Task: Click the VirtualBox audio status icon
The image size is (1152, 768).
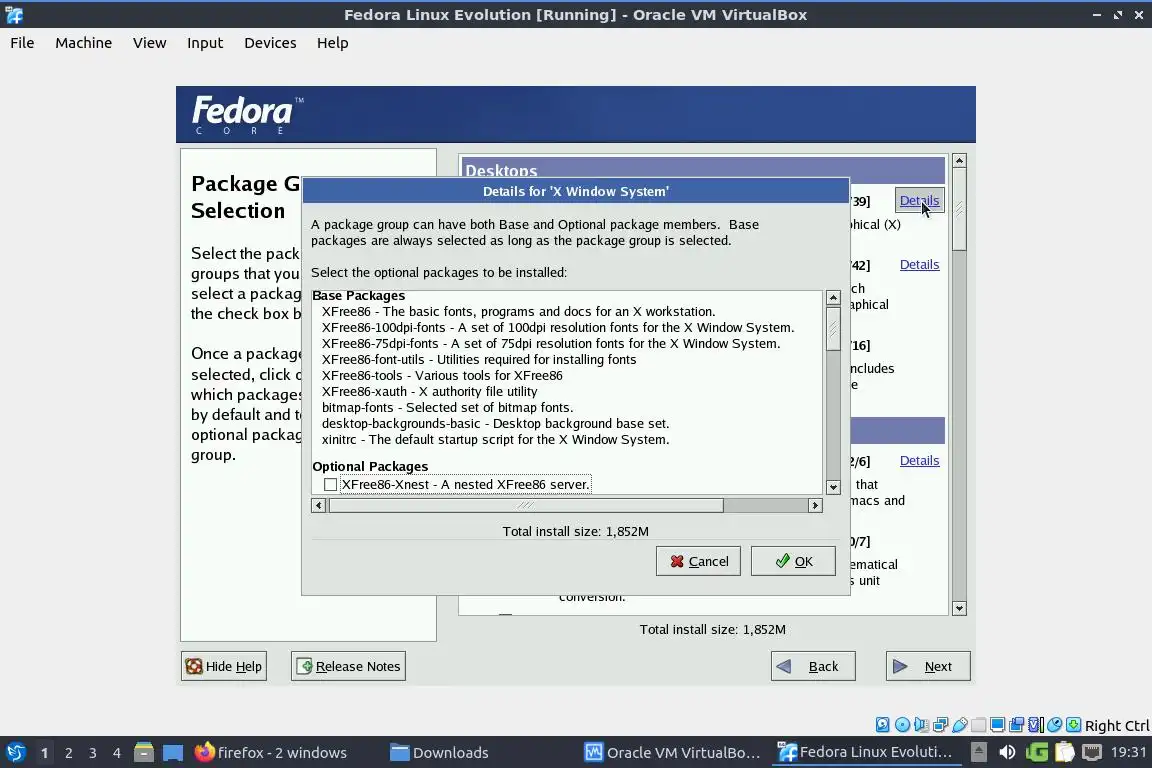Action: (x=921, y=725)
